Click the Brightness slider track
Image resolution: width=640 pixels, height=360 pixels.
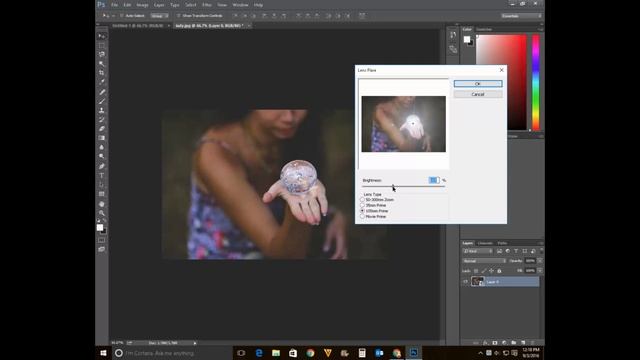[403, 187]
